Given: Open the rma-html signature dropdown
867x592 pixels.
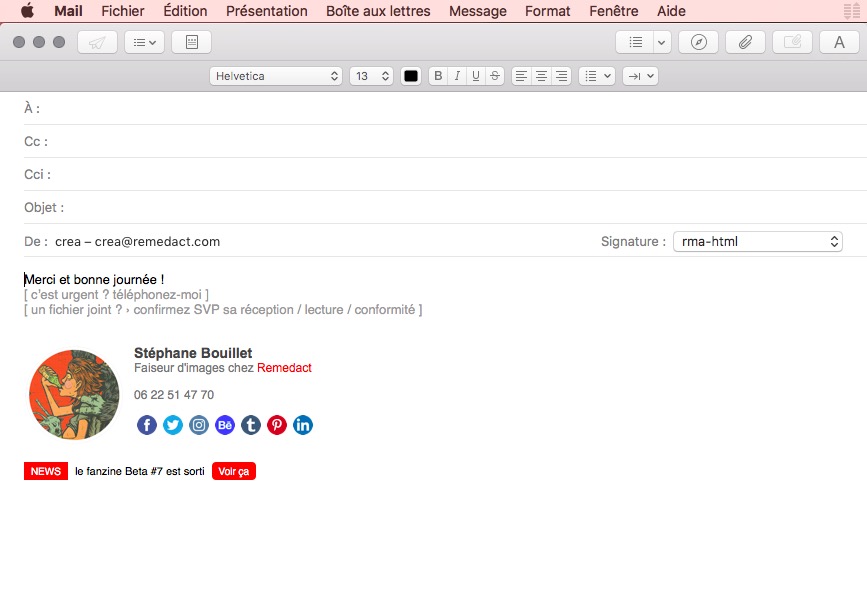Looking at the screenshot, I should [x=757, y=241].
